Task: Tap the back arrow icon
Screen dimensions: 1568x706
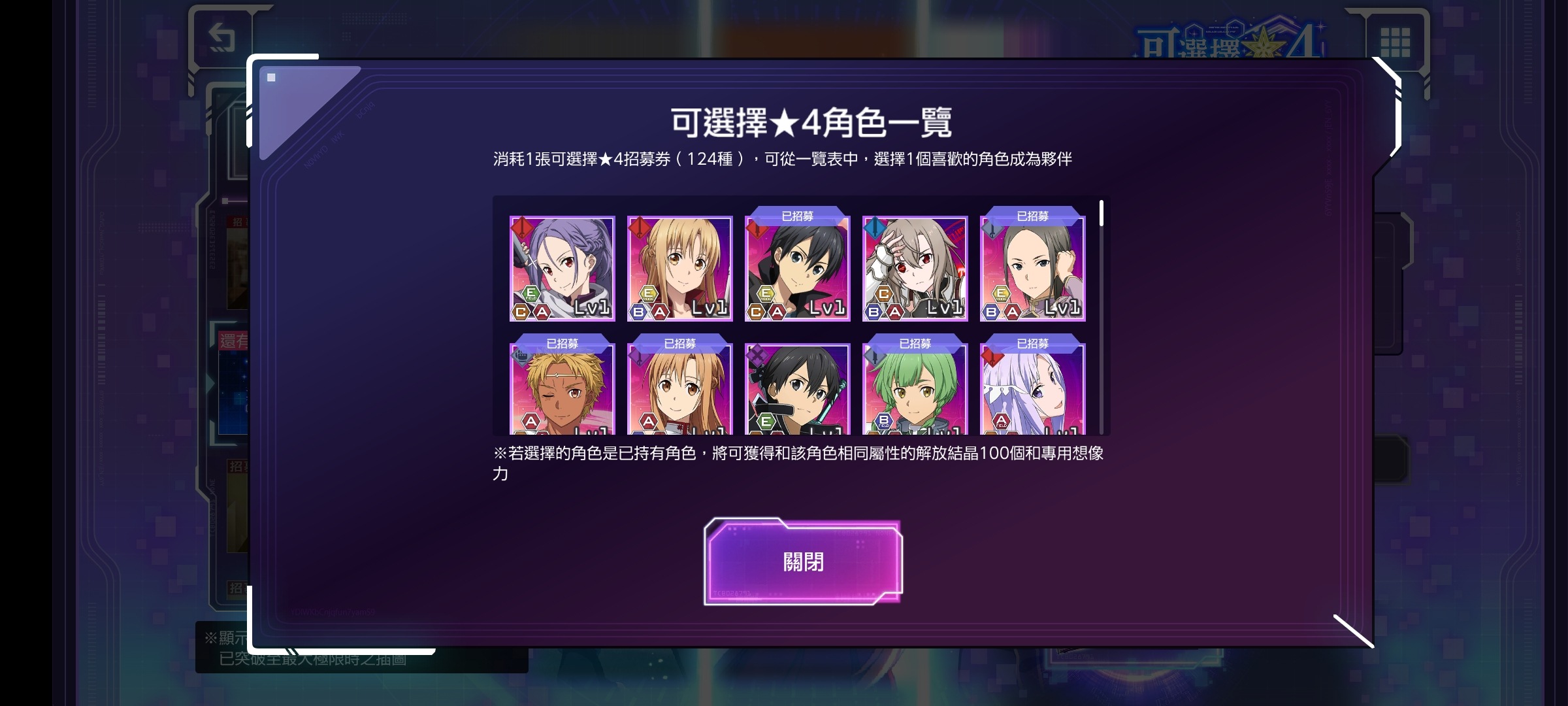Action: pos(222,37)
